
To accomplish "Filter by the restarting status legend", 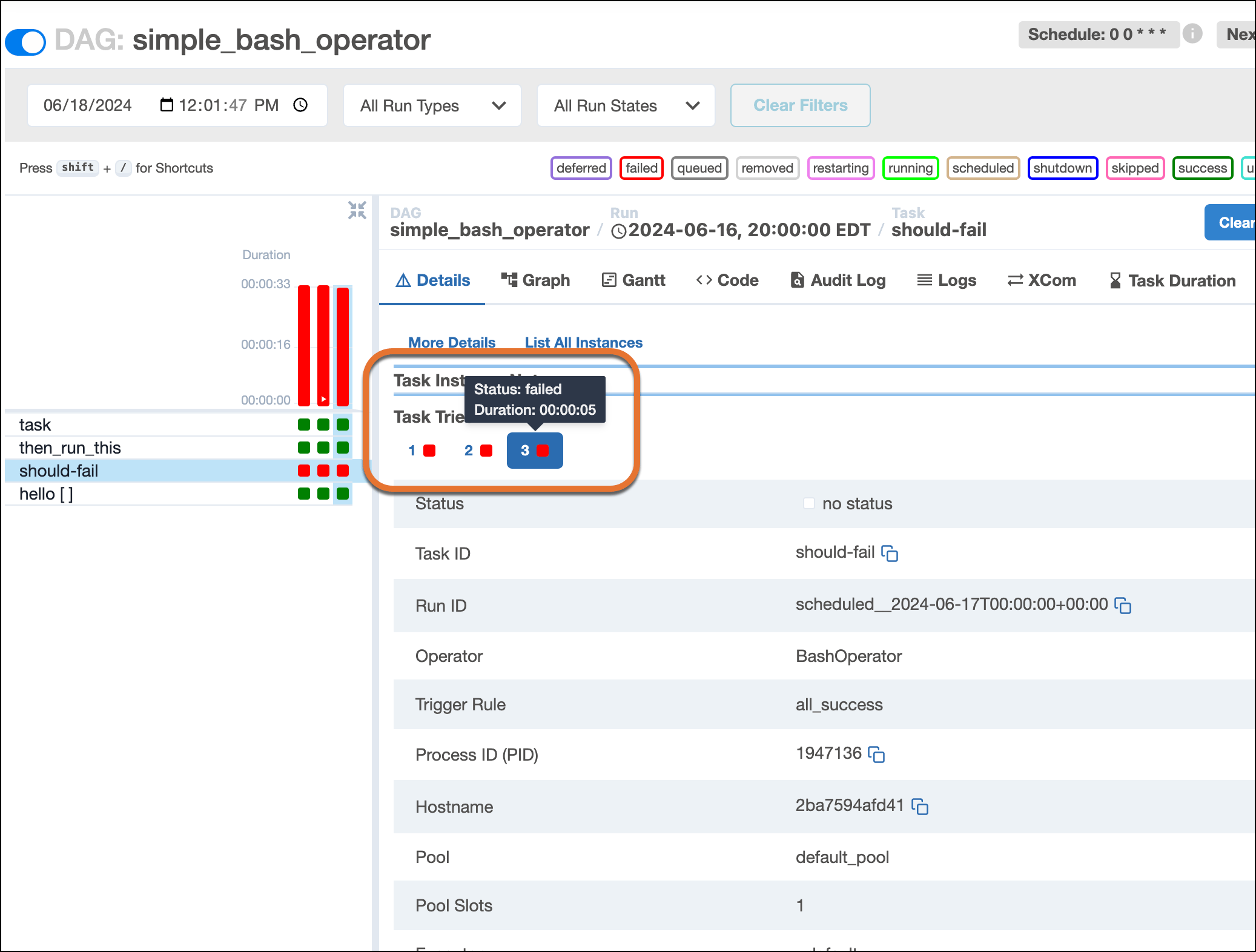I will [x=841, y=168].
